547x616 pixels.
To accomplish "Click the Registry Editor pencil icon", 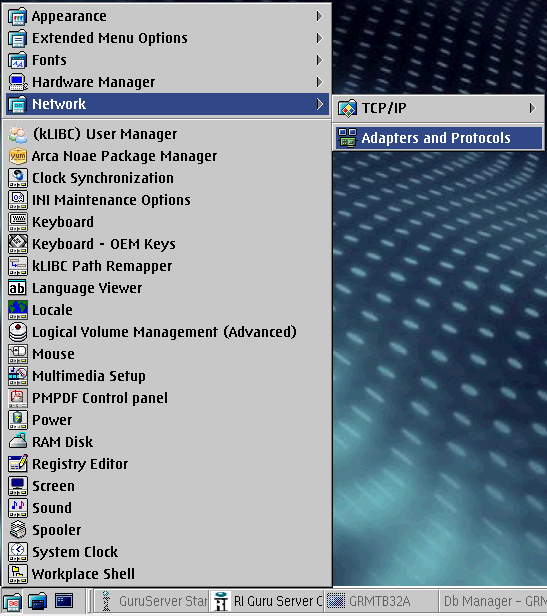I will pyautogui.click(x=18, y=464).
